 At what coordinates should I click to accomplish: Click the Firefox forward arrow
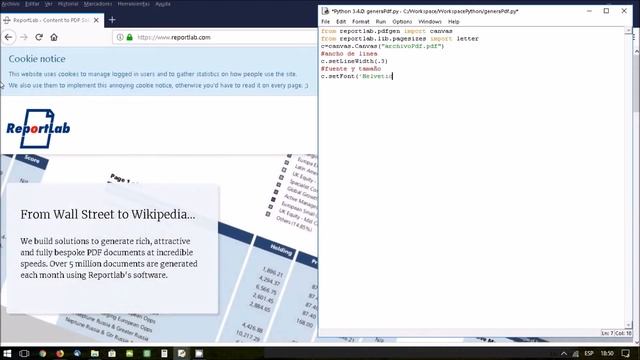pyautogui.click(x=24, y=37)
